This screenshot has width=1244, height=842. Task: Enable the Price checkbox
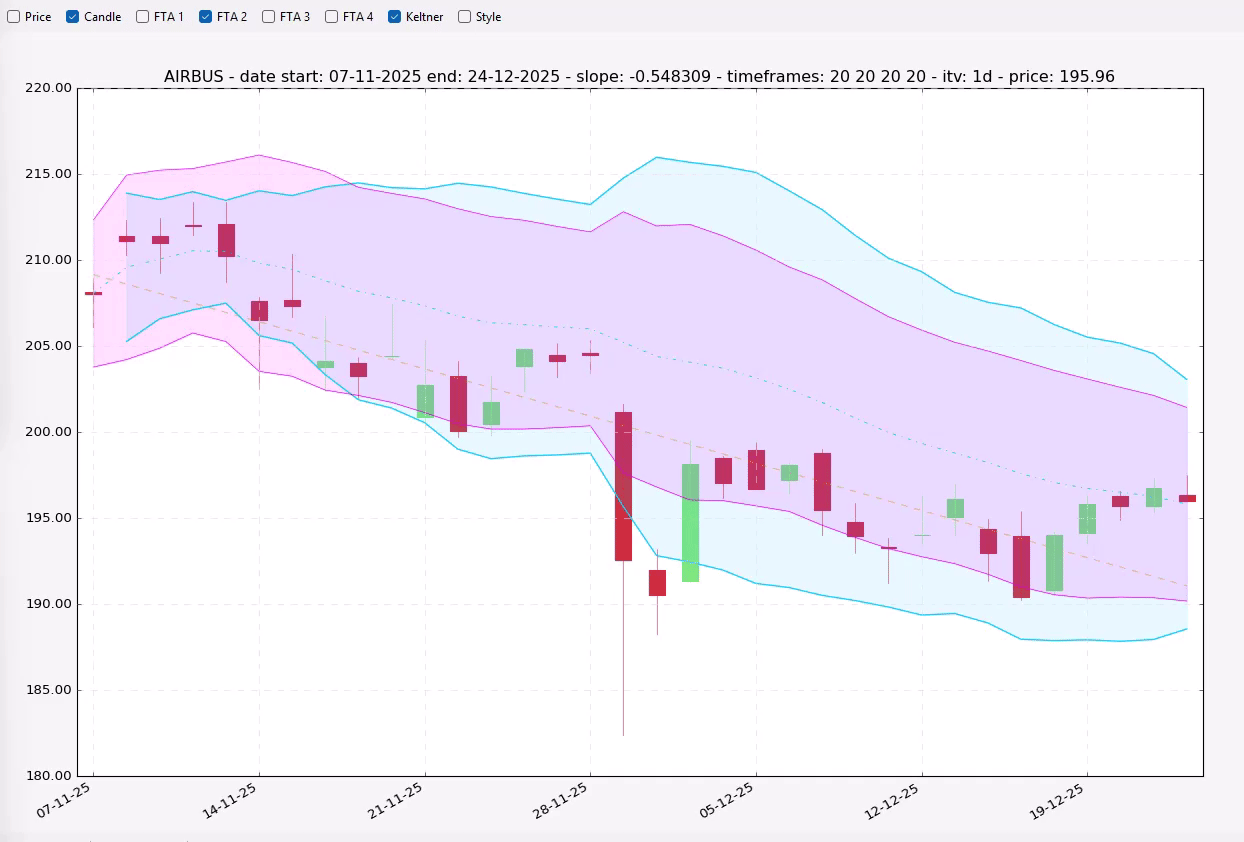(14, 17)
